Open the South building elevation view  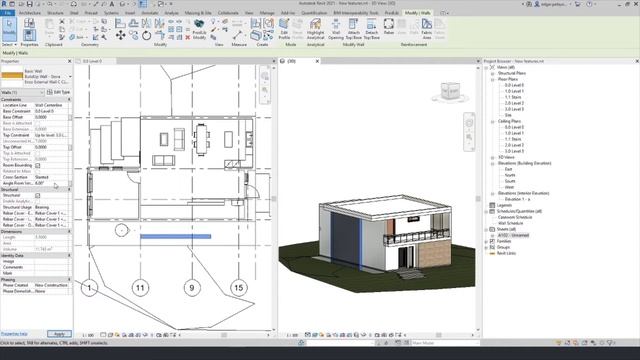pyautogui.click(x=510, y=181)
